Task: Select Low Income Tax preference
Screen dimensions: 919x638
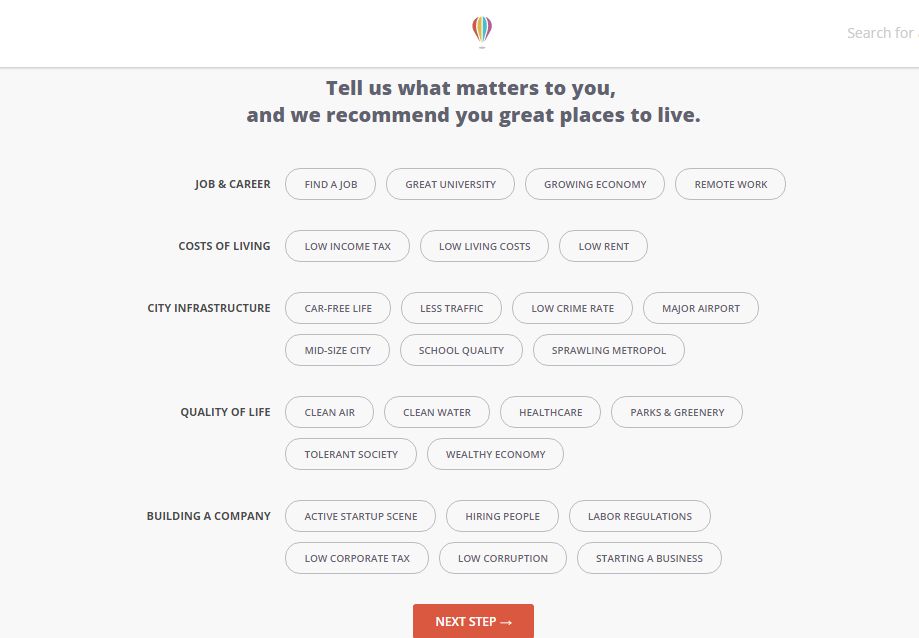Action: point(348,246)
